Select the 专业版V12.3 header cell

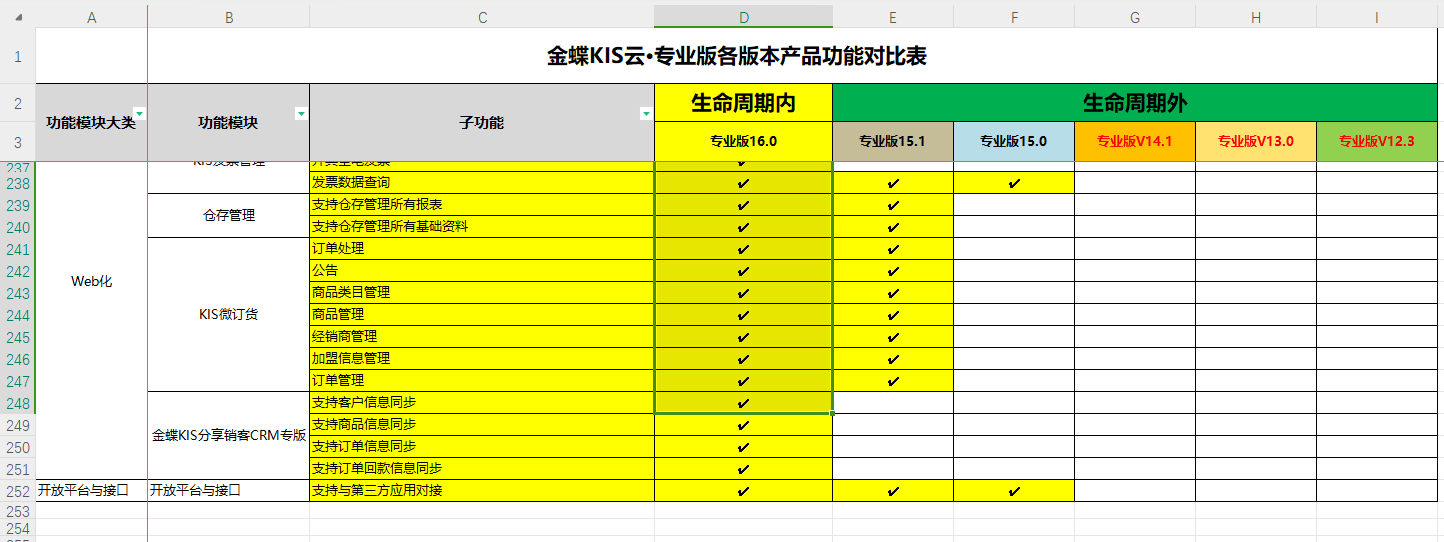pos(1377,142)
